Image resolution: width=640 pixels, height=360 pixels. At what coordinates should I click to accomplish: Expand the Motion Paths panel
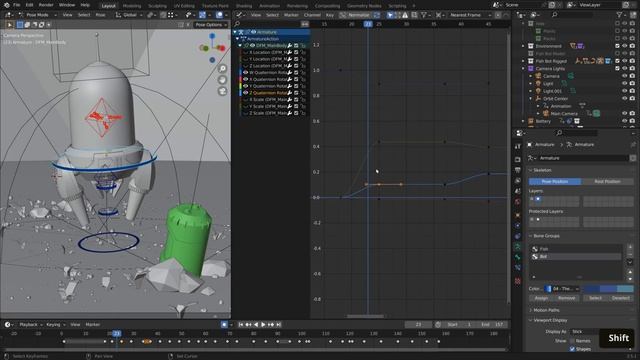pos(547,310)
